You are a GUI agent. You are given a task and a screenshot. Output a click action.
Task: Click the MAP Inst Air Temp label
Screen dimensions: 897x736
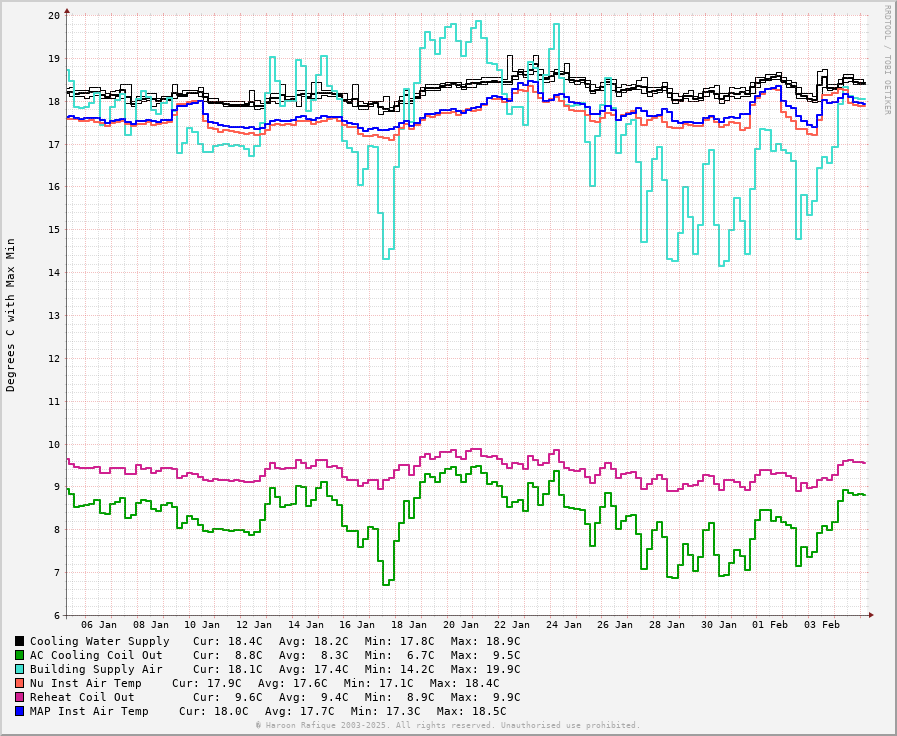pos(89,711)
